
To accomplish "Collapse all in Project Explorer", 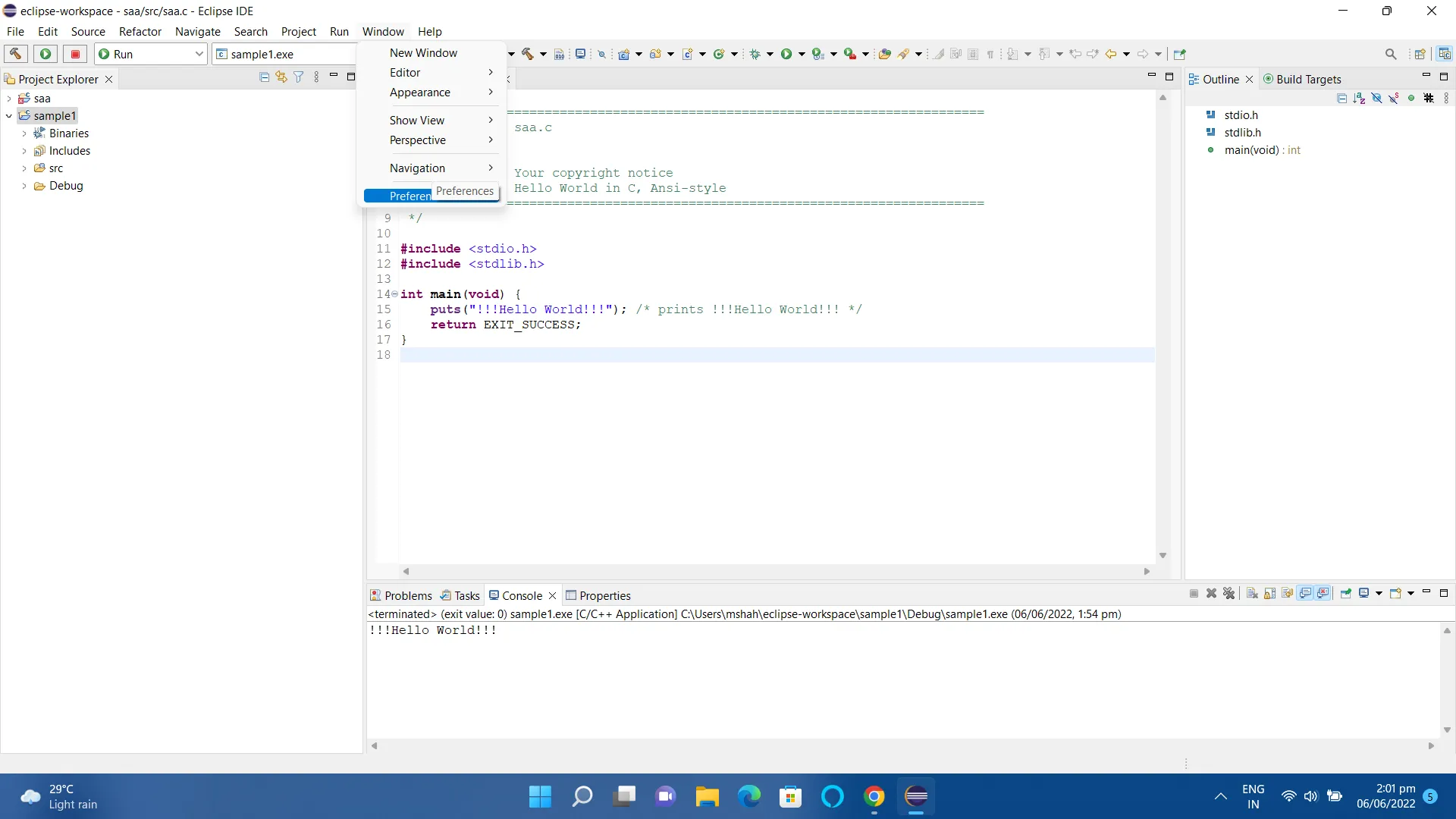I will click(264, 77).
